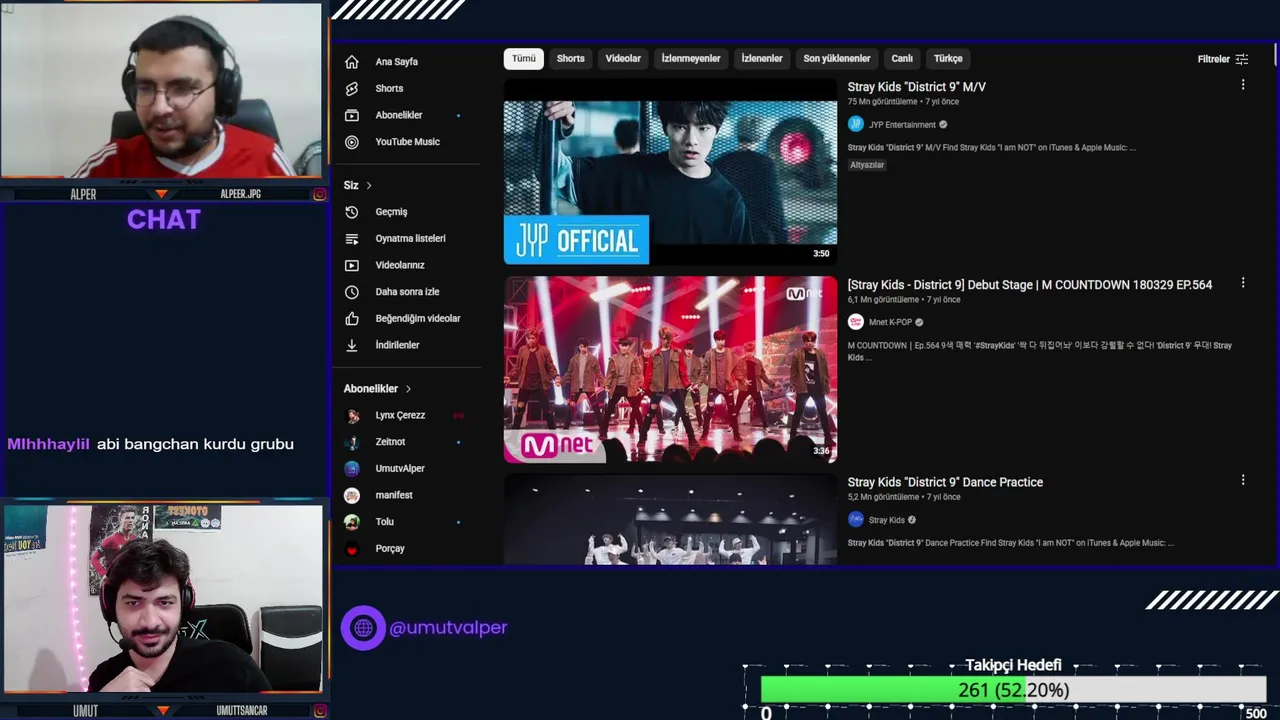This screenshot has height=720, width=1280.
Task: Select the Tolu channel avatar
Action: coord(352,522)
